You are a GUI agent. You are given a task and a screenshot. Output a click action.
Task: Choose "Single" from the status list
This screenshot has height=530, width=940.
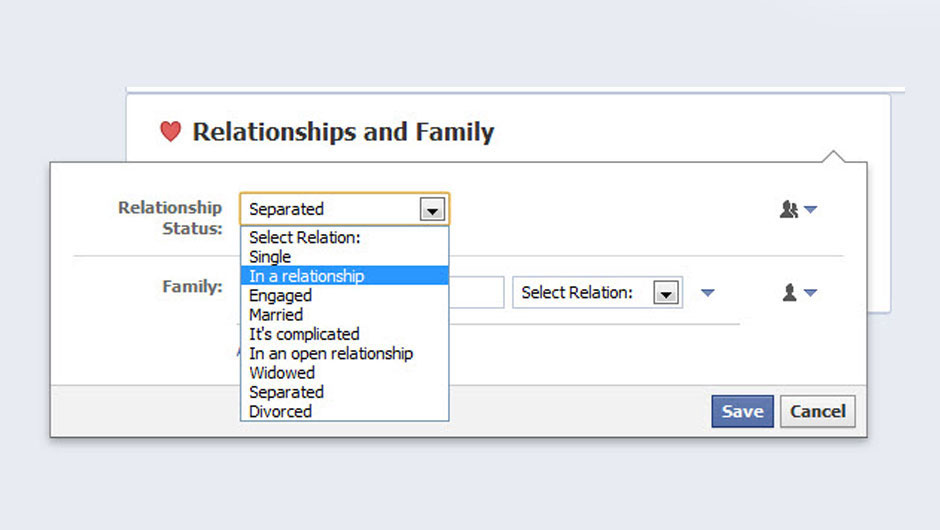click(270, 257)
